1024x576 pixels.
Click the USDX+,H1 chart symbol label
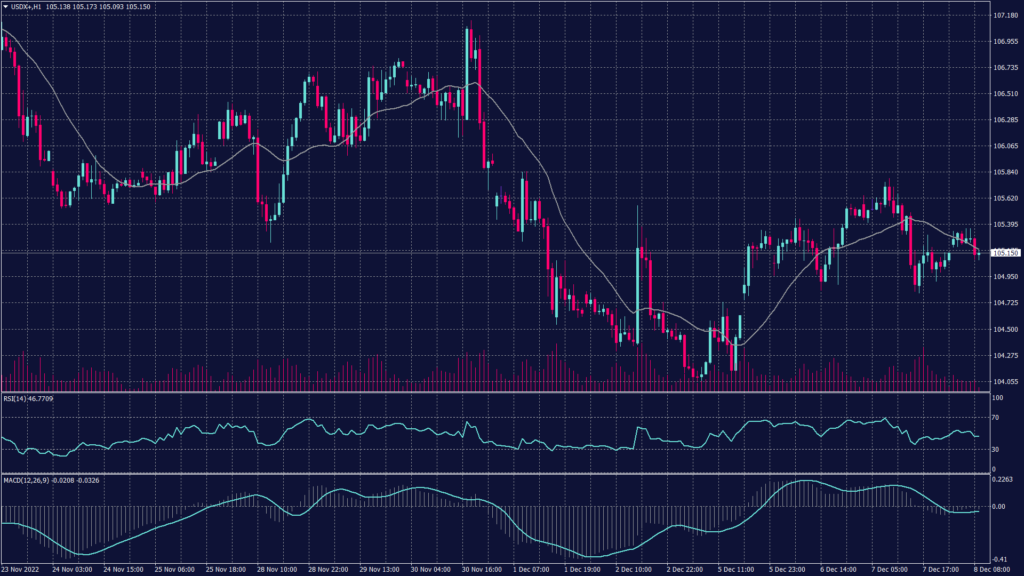27,7
